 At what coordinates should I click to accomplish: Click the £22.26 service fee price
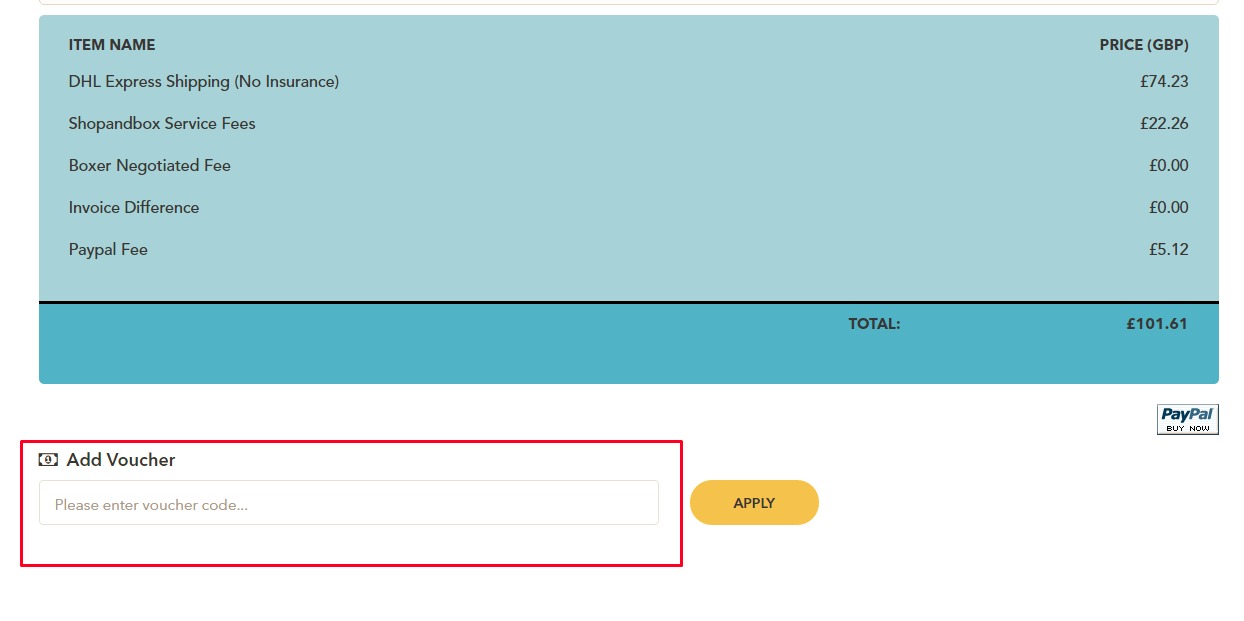[x=1164, y=124]
